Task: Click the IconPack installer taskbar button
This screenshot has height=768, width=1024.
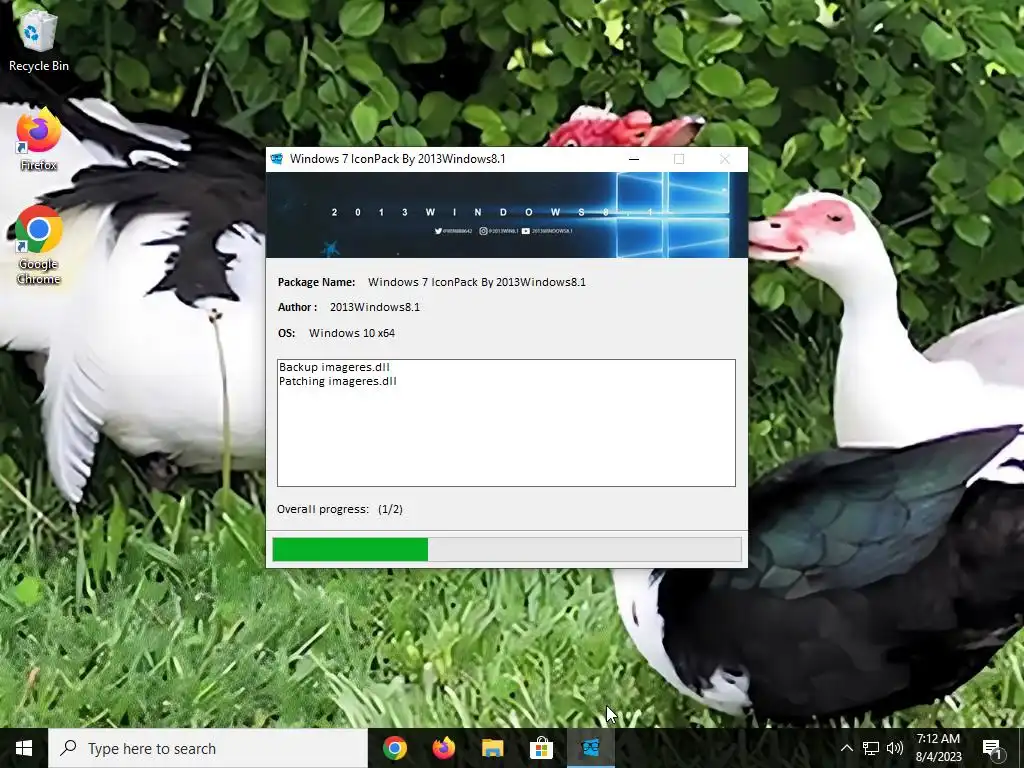Action: click(x=590, y=748)
